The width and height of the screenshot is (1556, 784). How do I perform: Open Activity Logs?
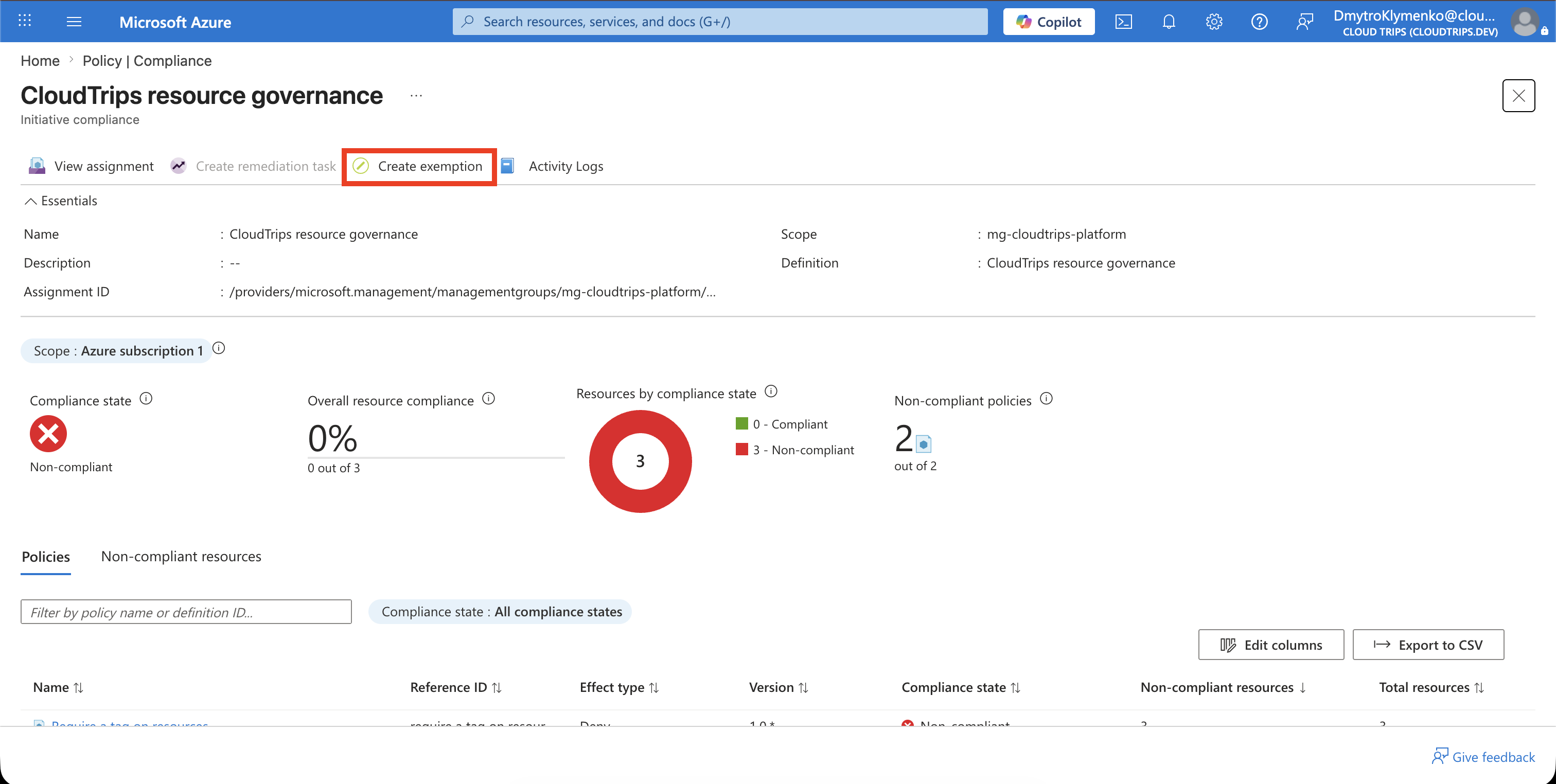pyautogui.click(x=552, y=166)
